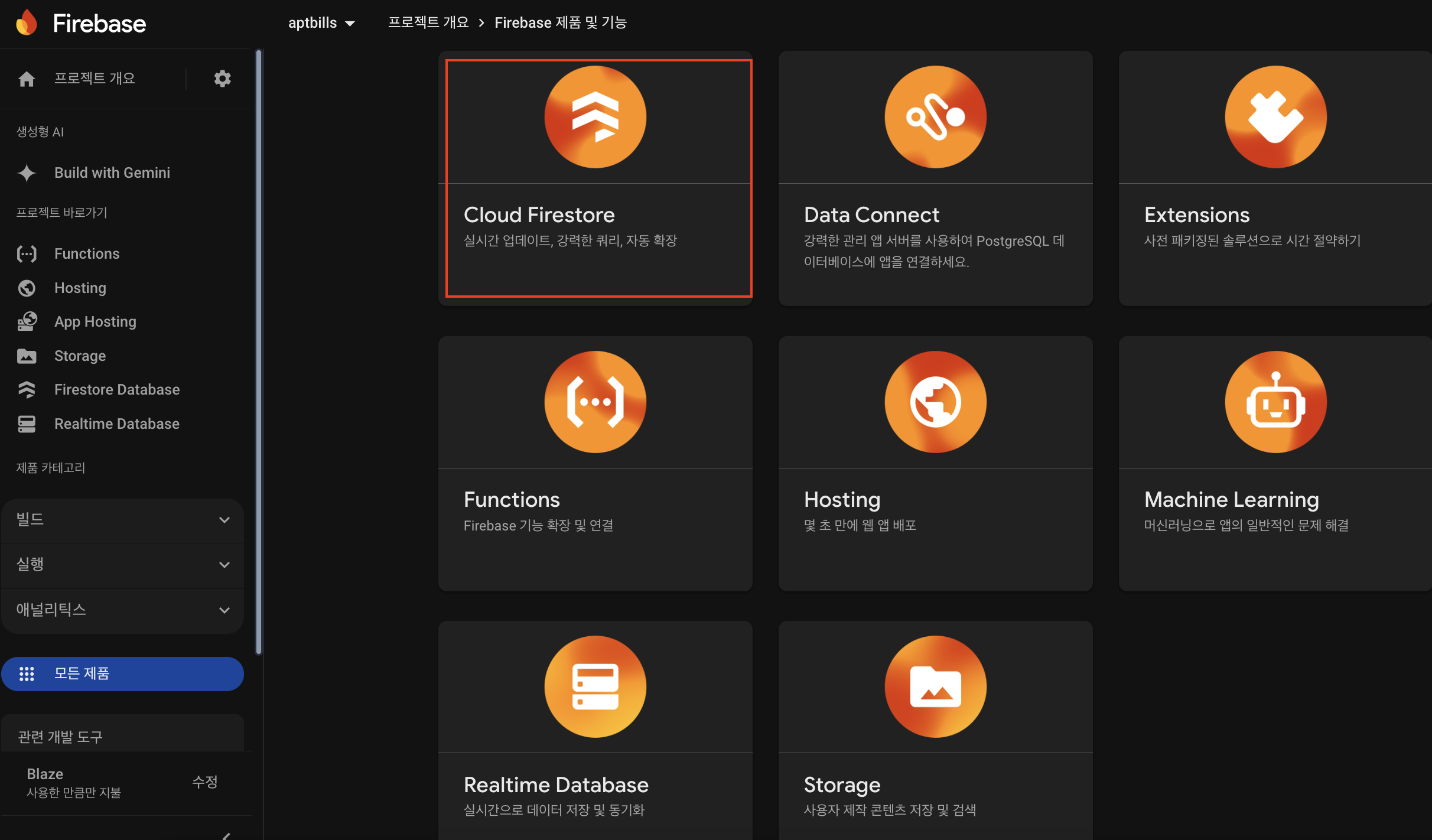This screenshot has width=1432, height=840.
Task: Click the Hosting card globe icon
Action: (x=936, y=402)
